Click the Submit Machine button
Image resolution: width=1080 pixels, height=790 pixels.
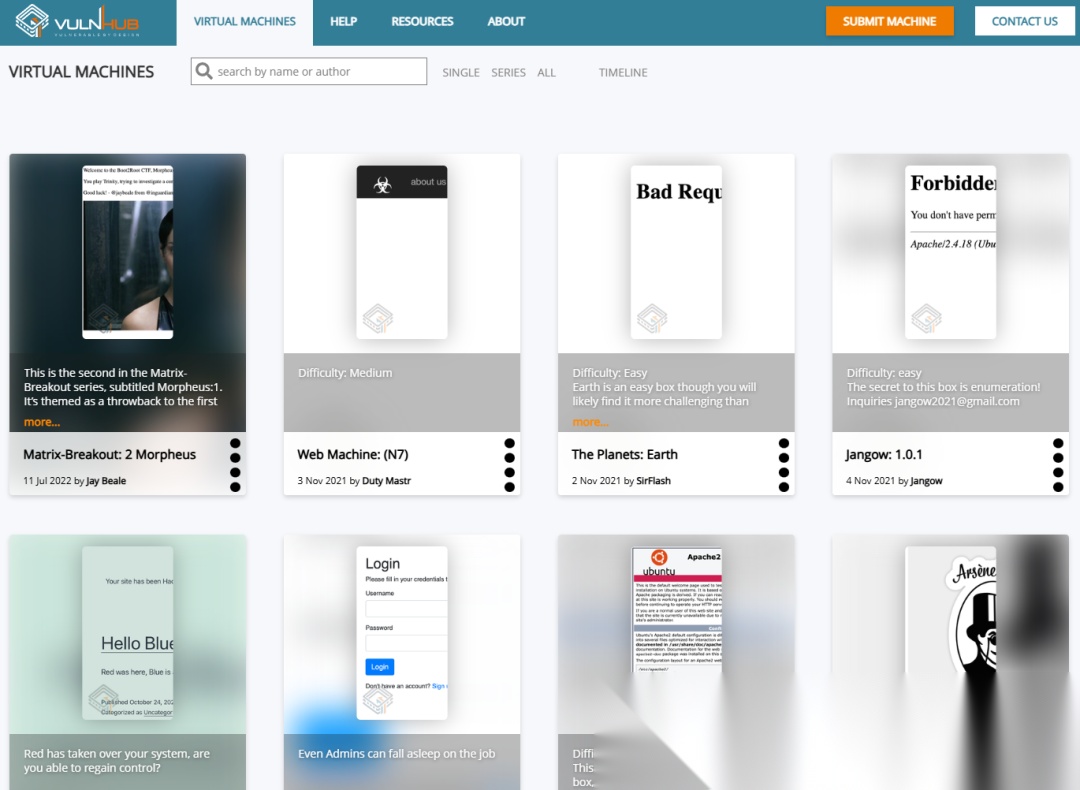[889, 21]
